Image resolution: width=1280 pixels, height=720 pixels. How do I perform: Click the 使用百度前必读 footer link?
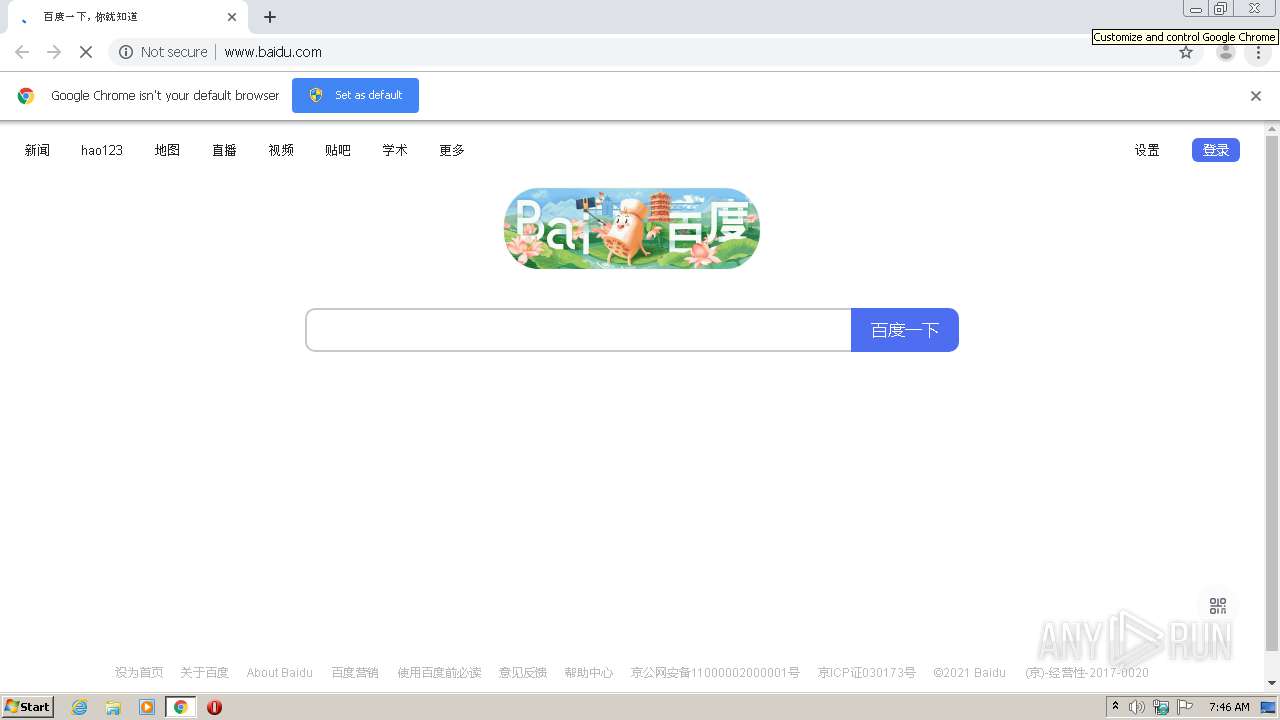439,673
